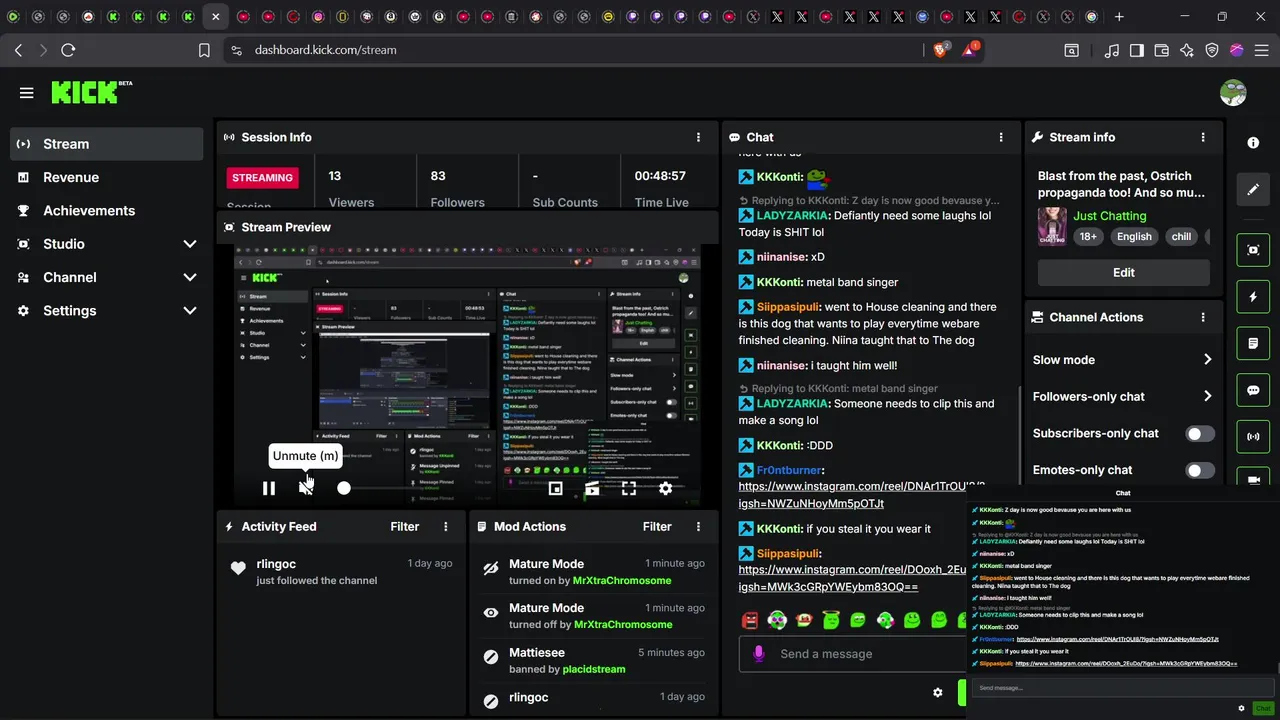1280x720 pixels.
Task: Toggle stream preview widget icon in right sidebar
Action: pos(1253,250)
